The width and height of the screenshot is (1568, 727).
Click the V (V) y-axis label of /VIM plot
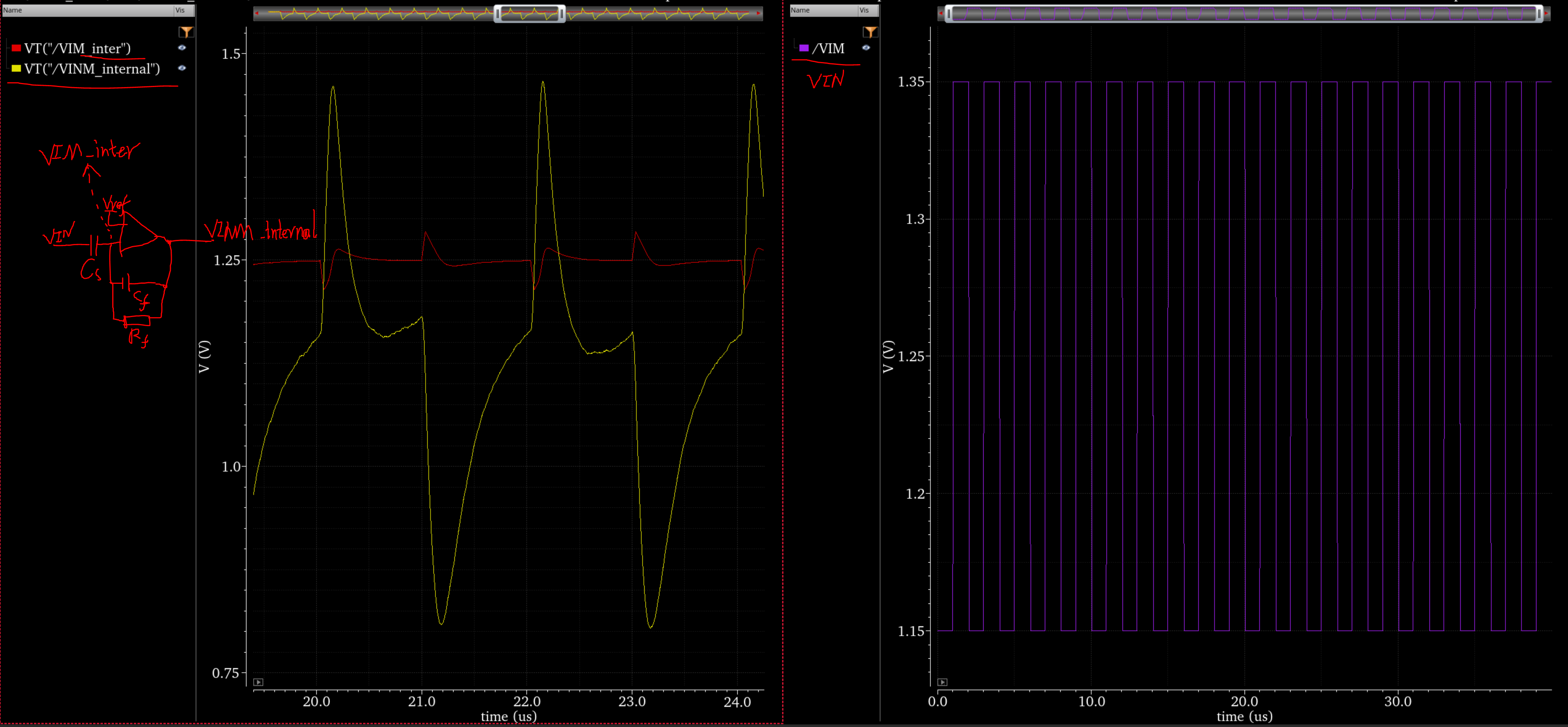(x=888, y=357)
